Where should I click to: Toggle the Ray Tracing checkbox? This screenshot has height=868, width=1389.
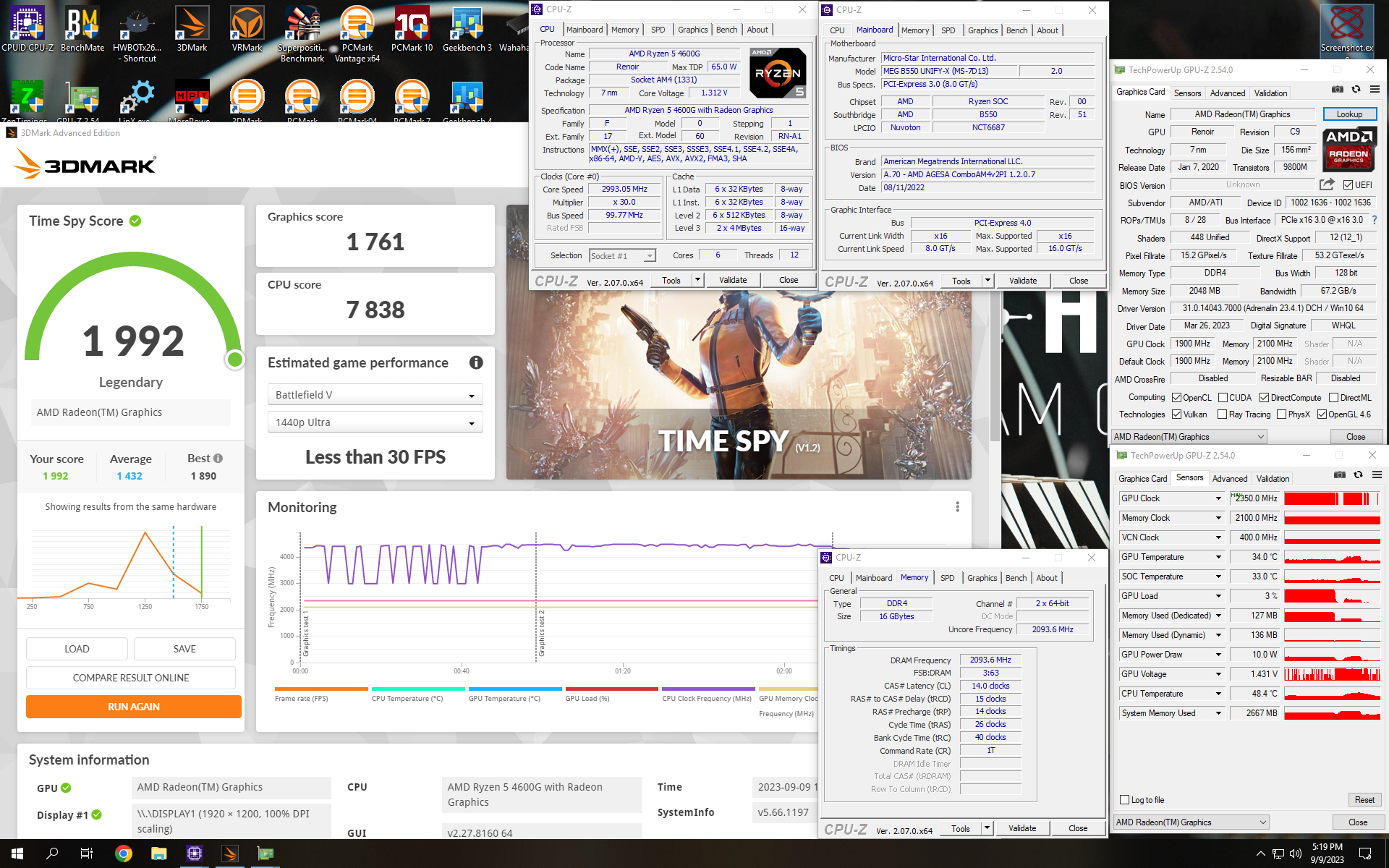pyautogui.click(x=1223, y=414)
